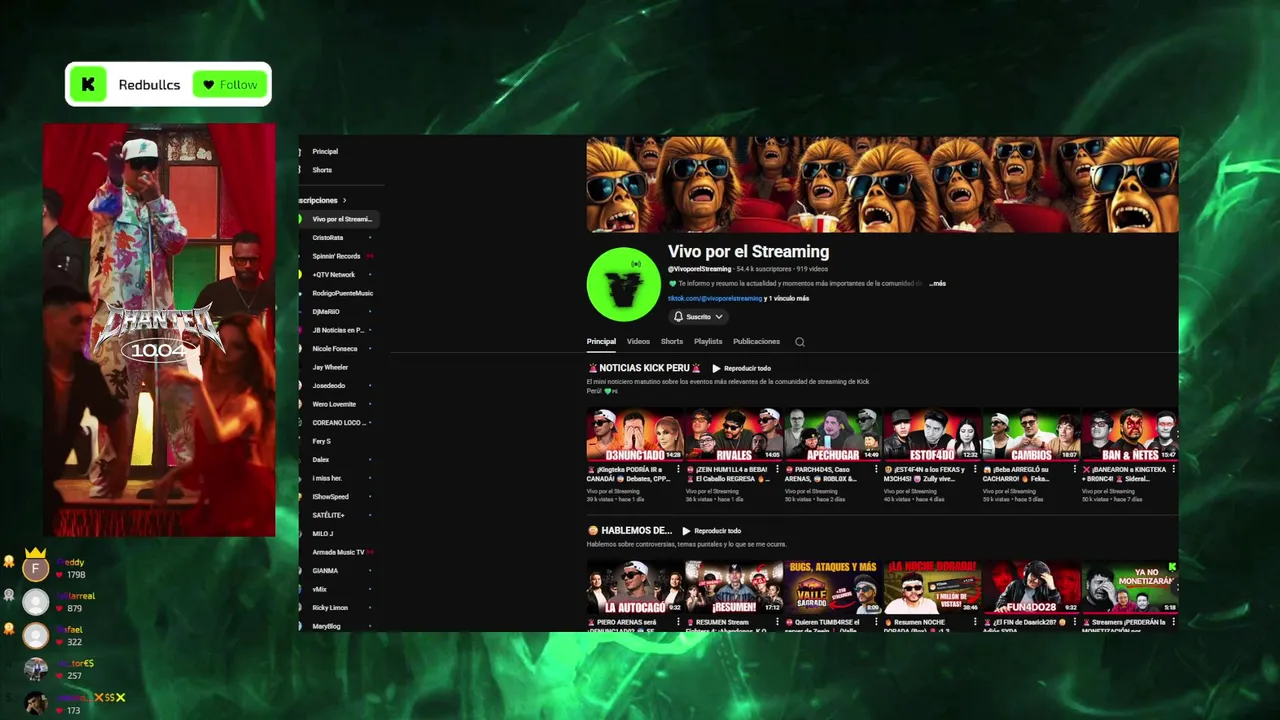Screen dimensions: 1280x720
Task: Open options menu for Kingteka CANADÁ video
Action: click(678, 469)
